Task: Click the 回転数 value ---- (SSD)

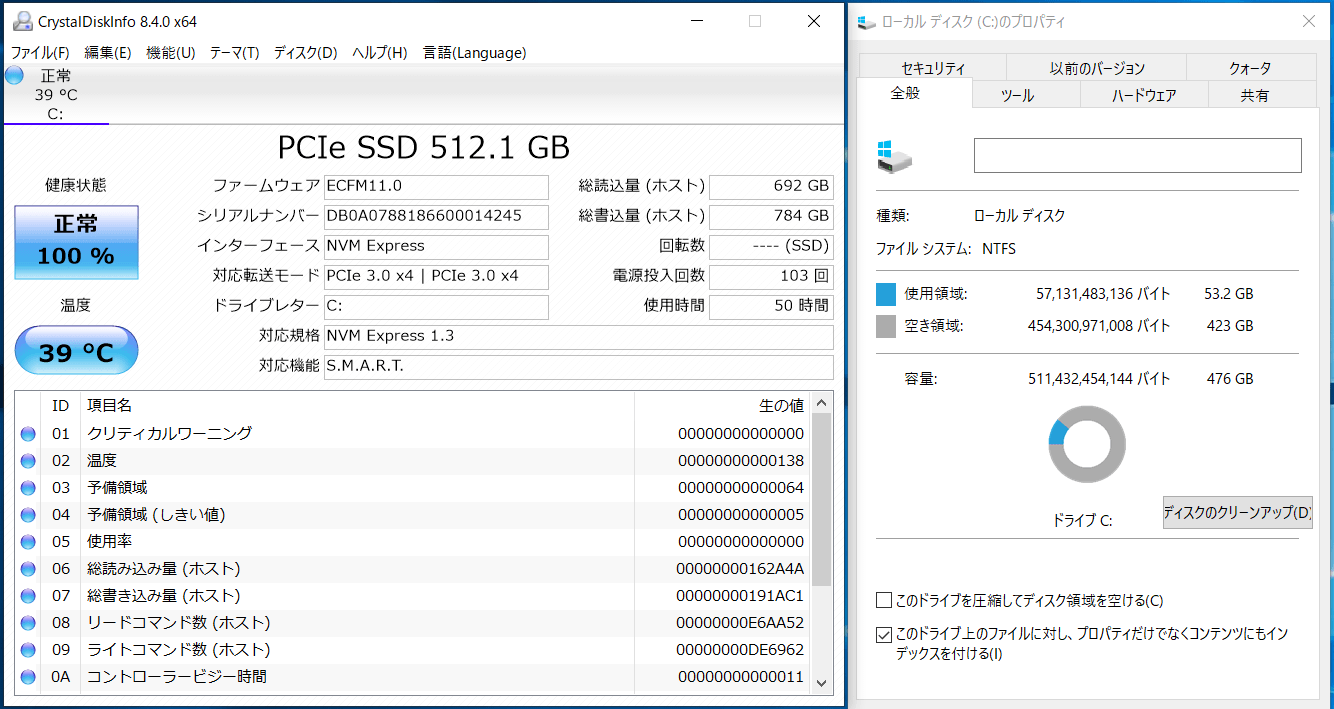Action: [x=771, y=247]
